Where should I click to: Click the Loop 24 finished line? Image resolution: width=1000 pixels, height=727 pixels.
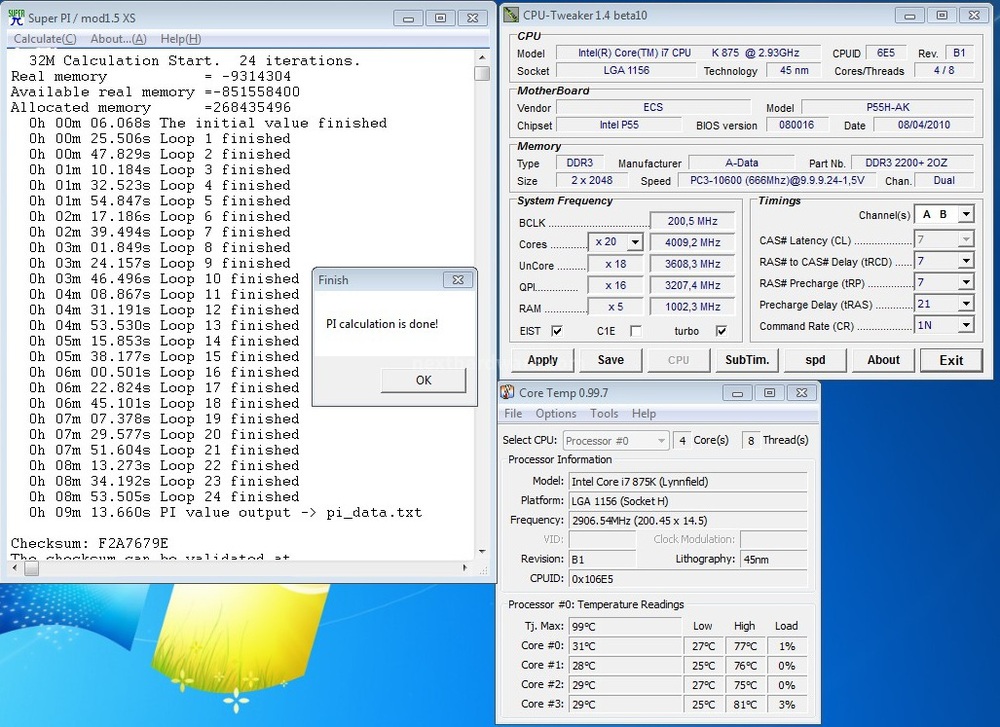[164, 497]
